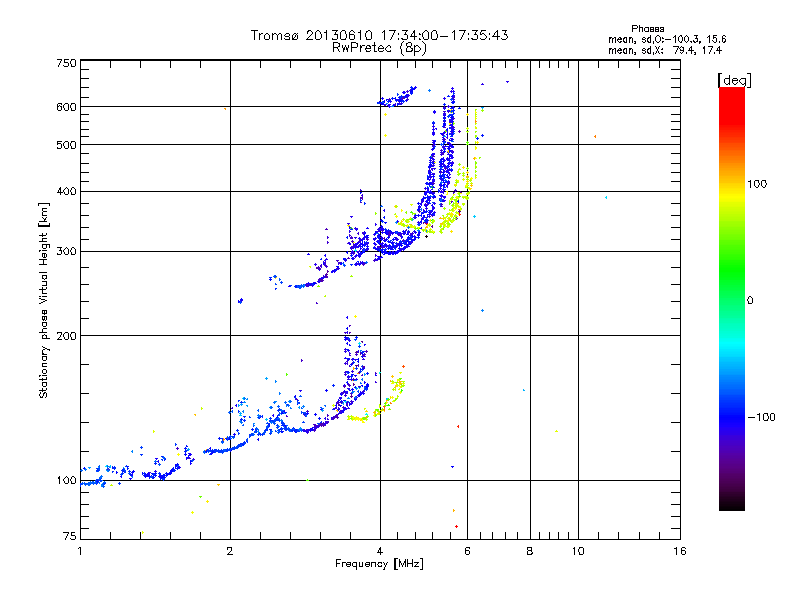The height and width of the screenshot is (600, 800).
Task: Select the O-mode mean, sd values line
Action: tap(667, 39)
